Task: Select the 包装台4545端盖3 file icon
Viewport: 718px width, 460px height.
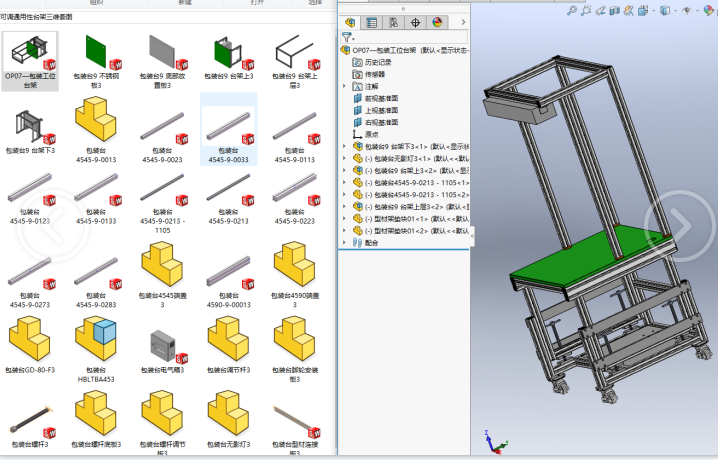Action: [x=162, y=264]
